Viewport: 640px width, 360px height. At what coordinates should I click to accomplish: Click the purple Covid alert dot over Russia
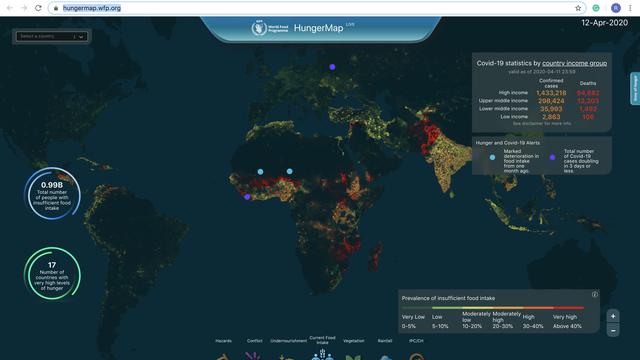tap(332, 67)
